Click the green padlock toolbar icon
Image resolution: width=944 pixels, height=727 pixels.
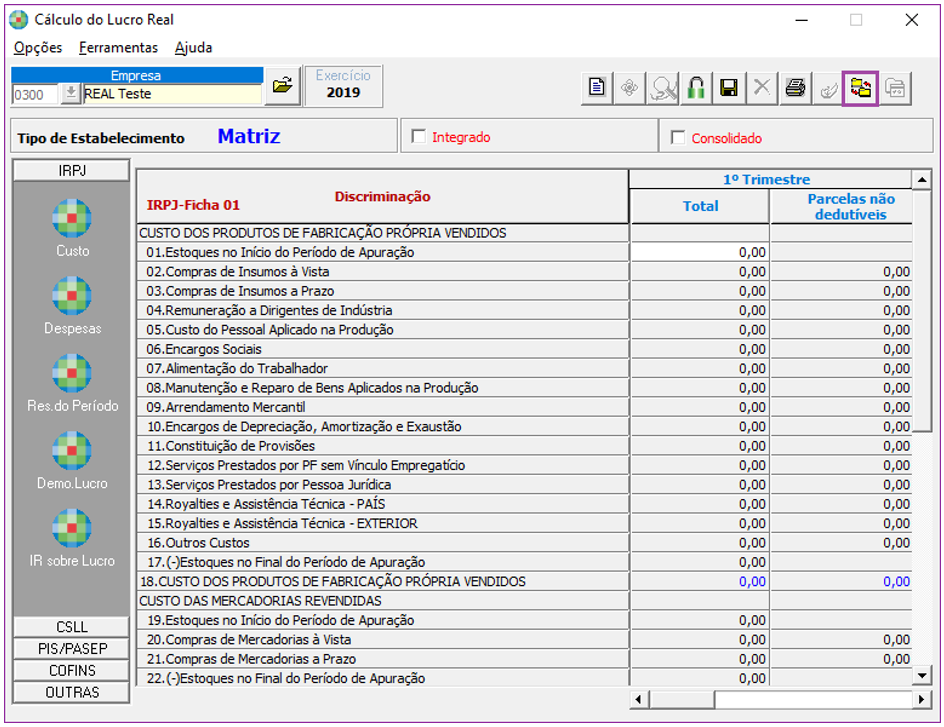[x=696, y=88]
